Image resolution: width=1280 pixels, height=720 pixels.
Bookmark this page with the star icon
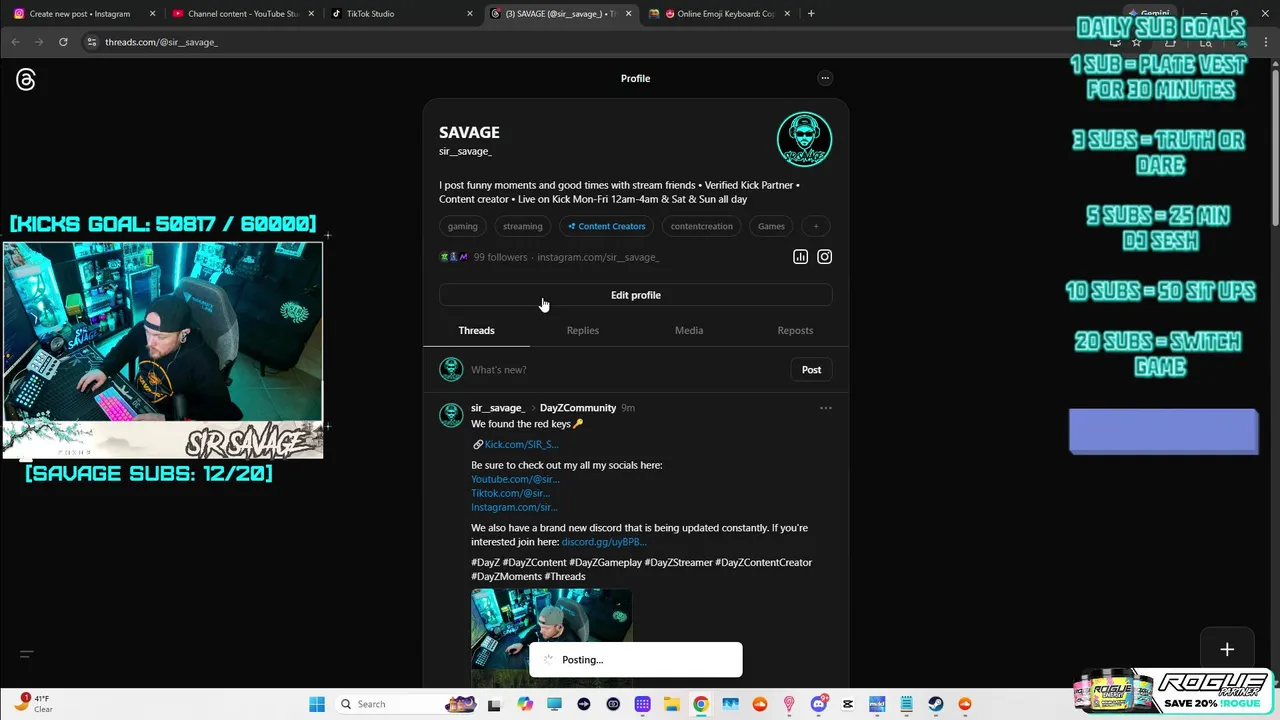[x=1137, y=42]
